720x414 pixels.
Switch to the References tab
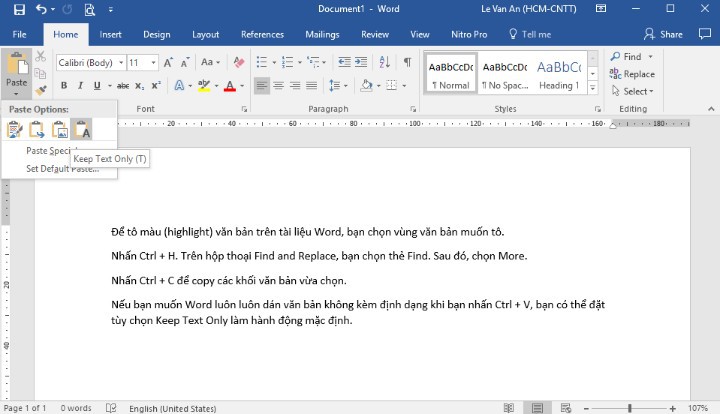(262, 34)
